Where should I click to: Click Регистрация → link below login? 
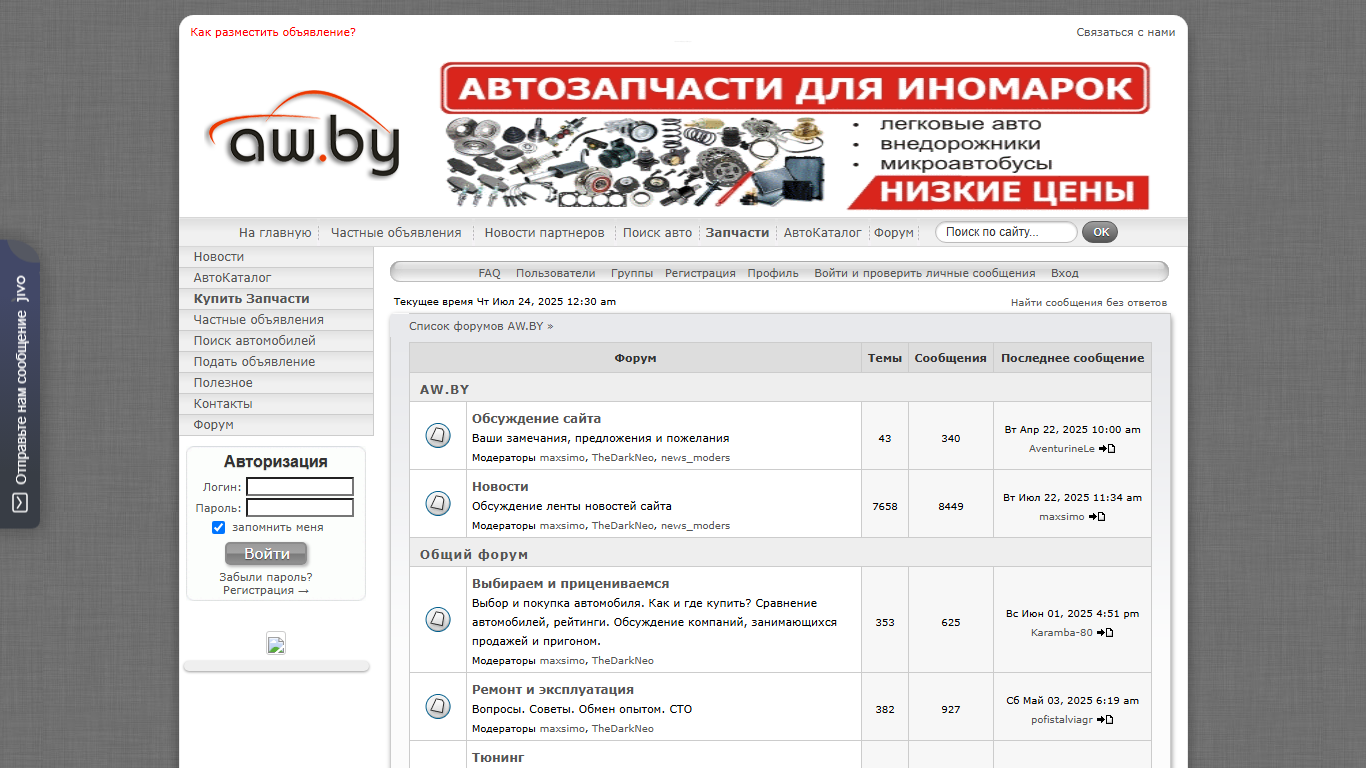tap(266, 590)
